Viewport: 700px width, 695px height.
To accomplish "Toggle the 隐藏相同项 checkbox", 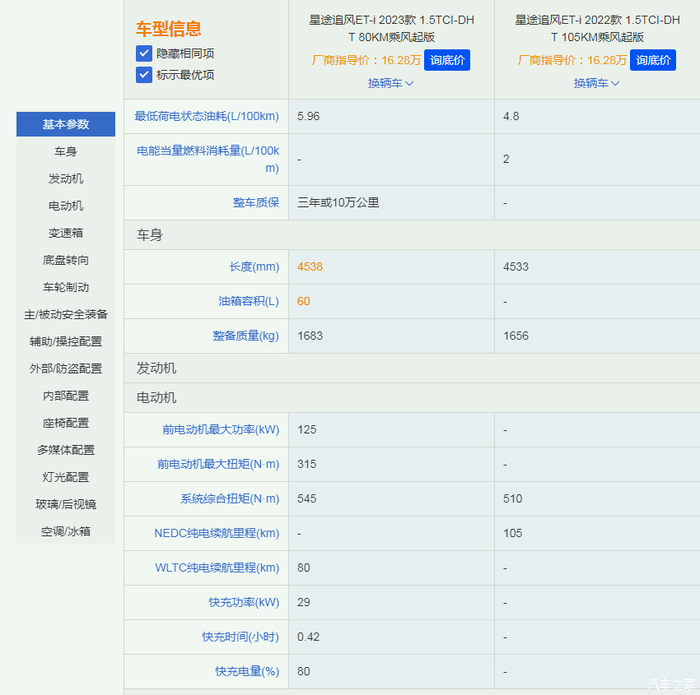I will [144, 53].
